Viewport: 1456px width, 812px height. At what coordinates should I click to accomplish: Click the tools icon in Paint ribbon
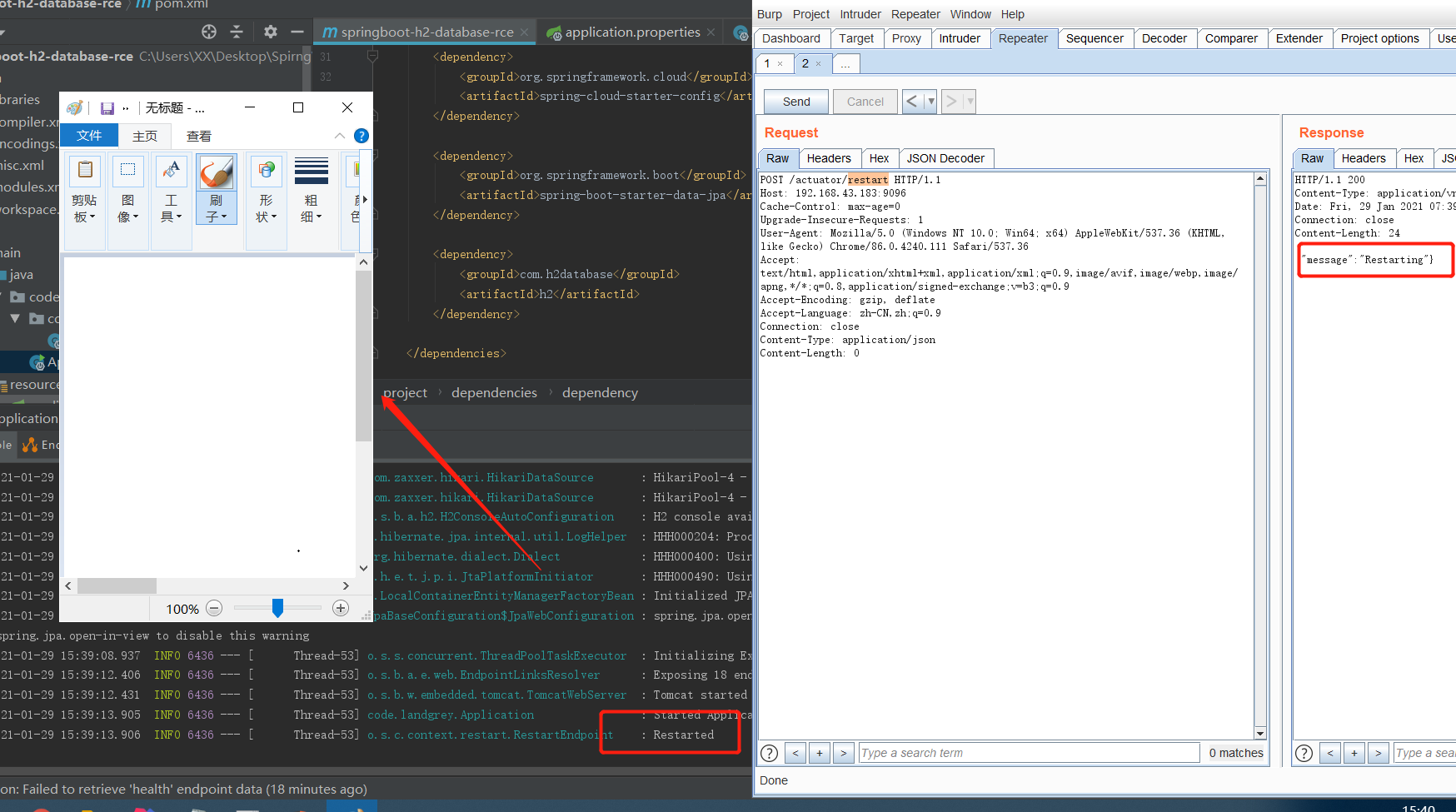click(171, 170)
